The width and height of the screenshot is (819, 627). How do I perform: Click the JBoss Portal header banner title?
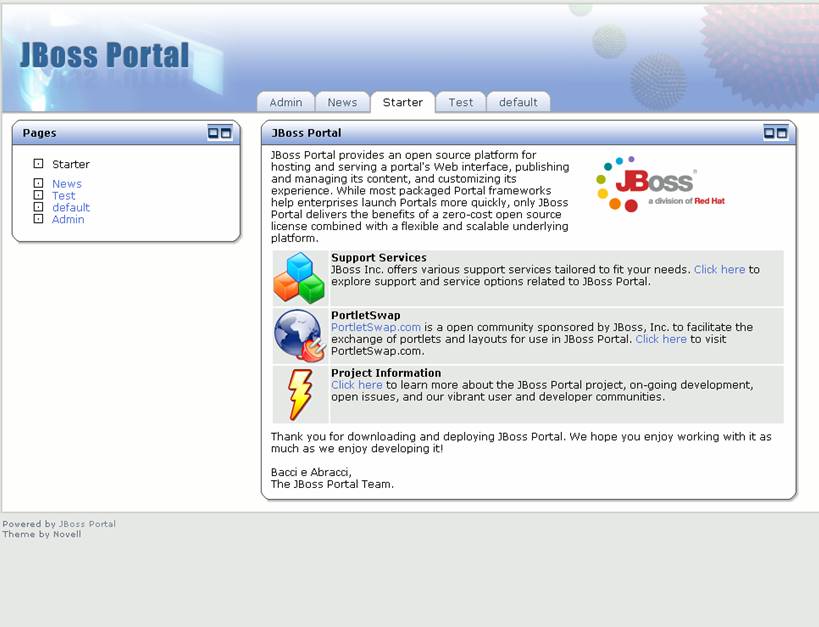click(104, 55)
